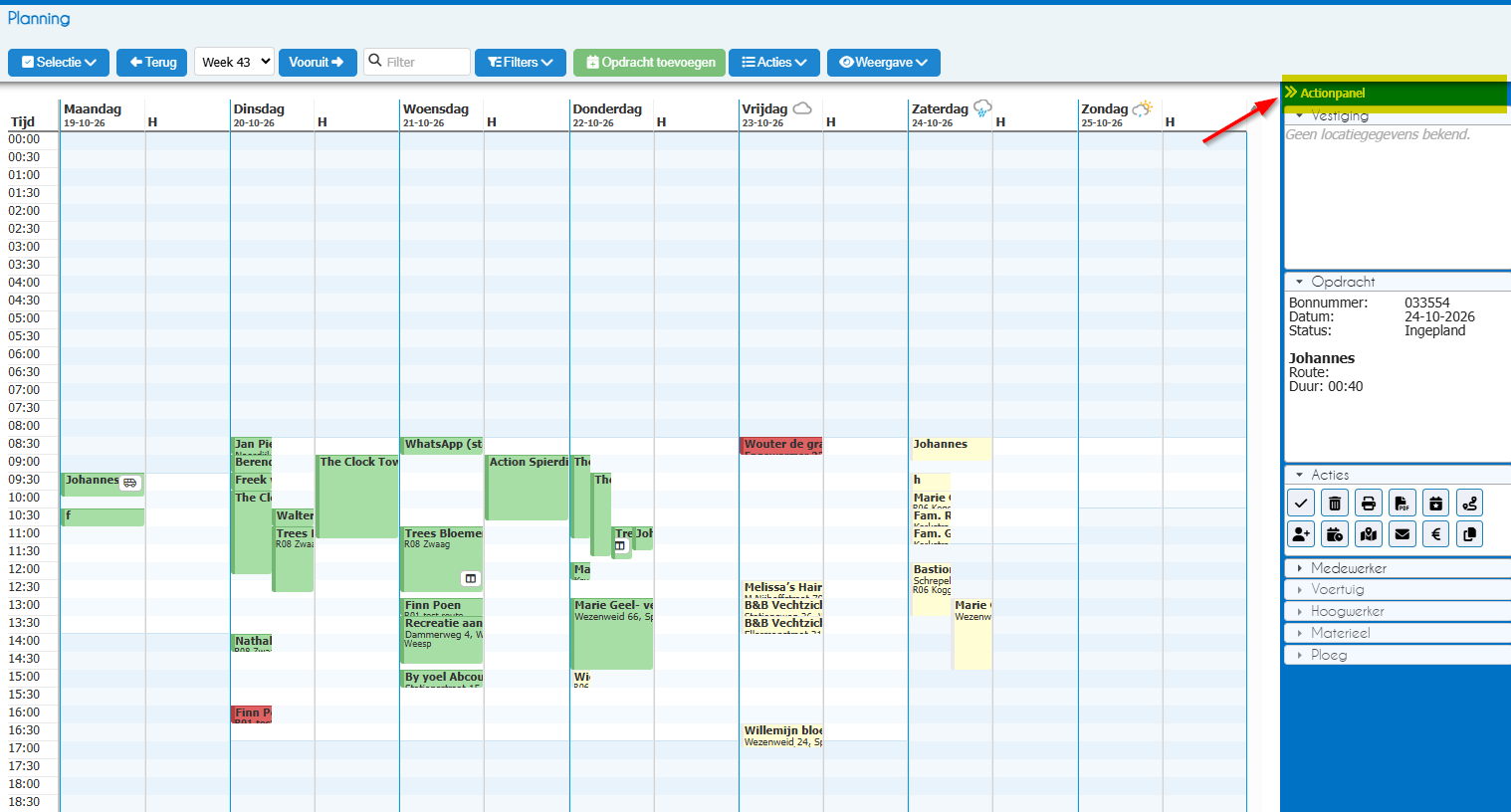This screenshot has width=1511, height=812.
Task: Click the route path action icon
Action: [x=1469, y=503]
